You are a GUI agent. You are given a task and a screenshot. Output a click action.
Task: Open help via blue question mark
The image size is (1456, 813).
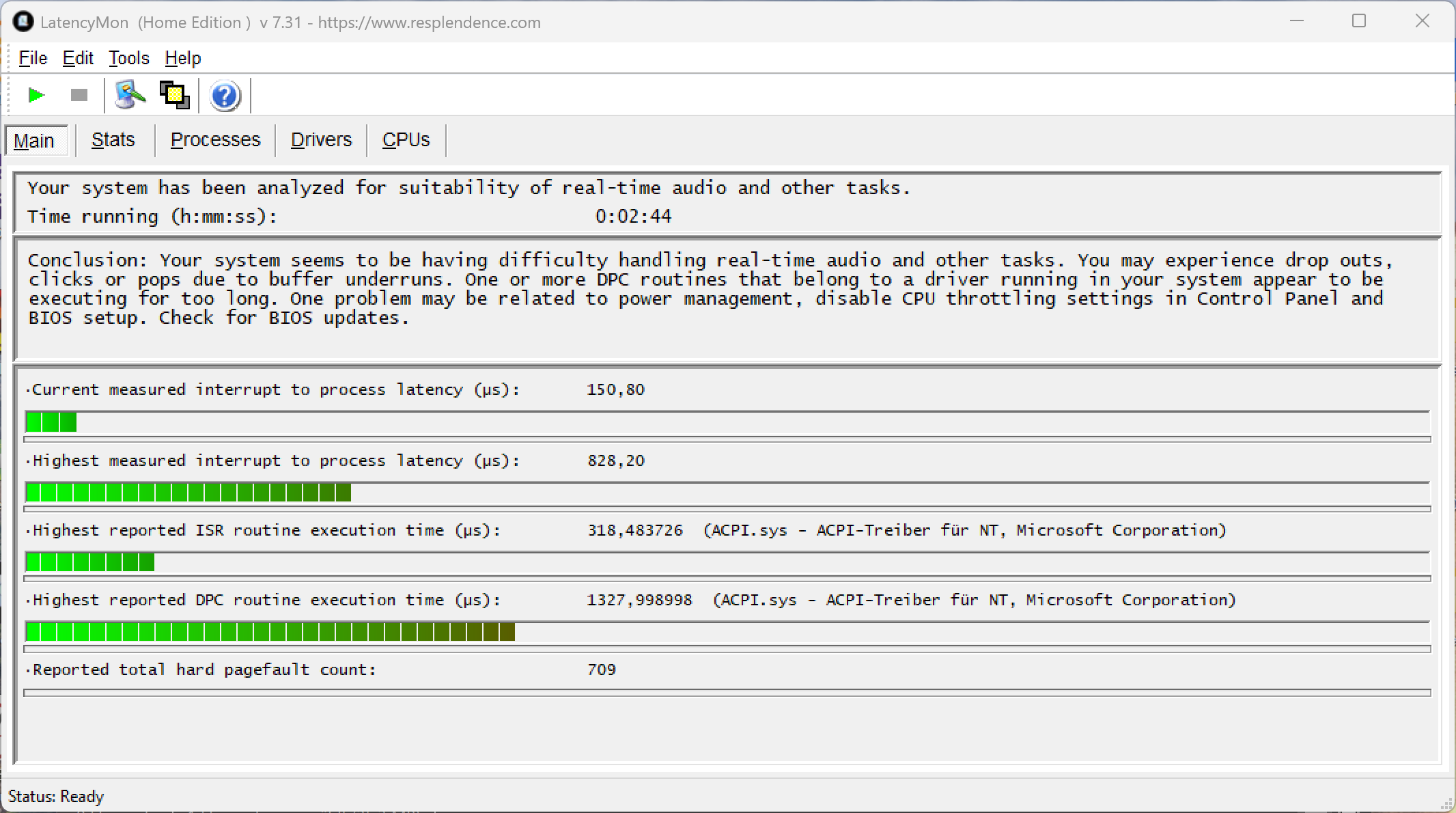coord(225,96)
